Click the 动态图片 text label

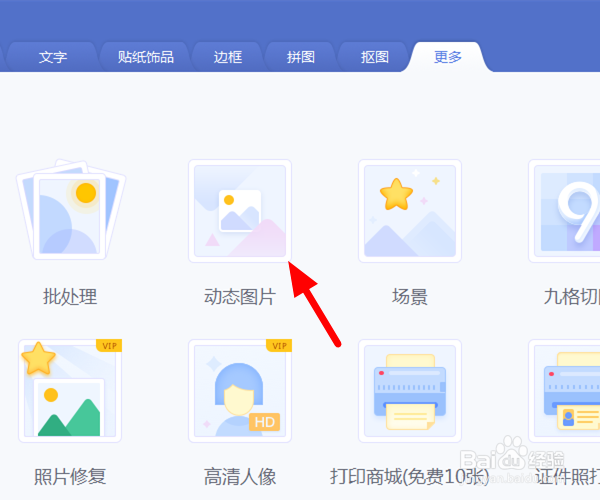(240, 296)
